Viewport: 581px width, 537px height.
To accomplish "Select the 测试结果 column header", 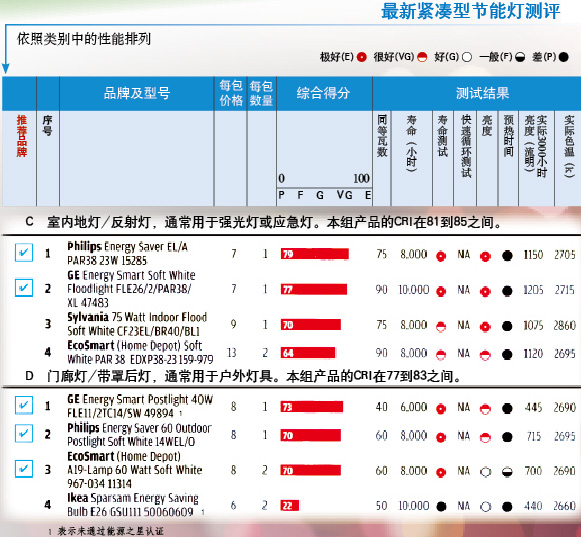I will [482, 93].
